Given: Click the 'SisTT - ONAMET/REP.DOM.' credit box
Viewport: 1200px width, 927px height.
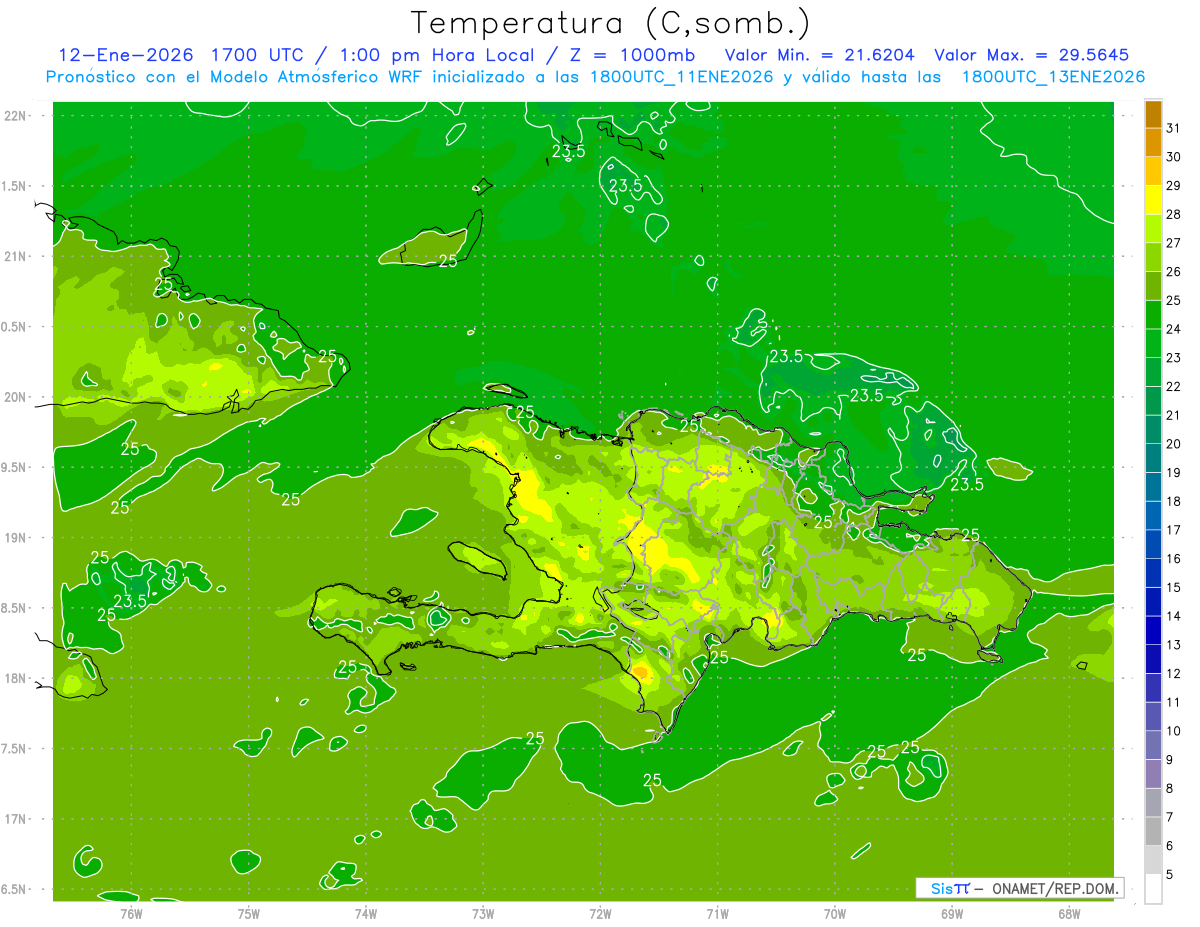Looking at the screenshot, I should click(1019, 888).
